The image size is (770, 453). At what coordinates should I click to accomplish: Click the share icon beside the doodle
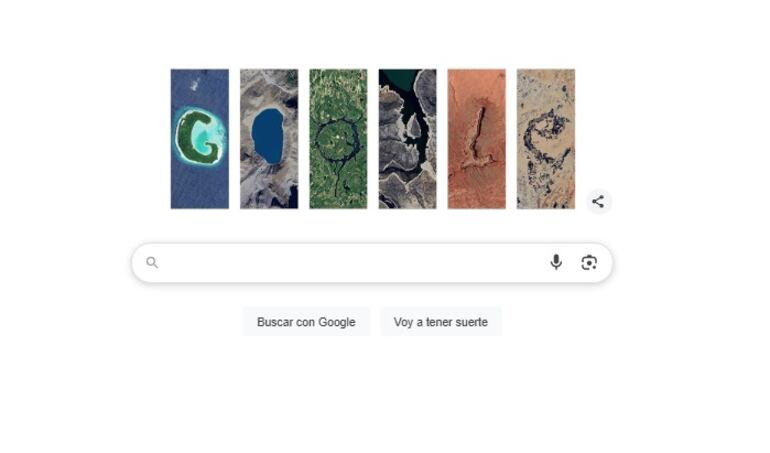tap(598, 201)
